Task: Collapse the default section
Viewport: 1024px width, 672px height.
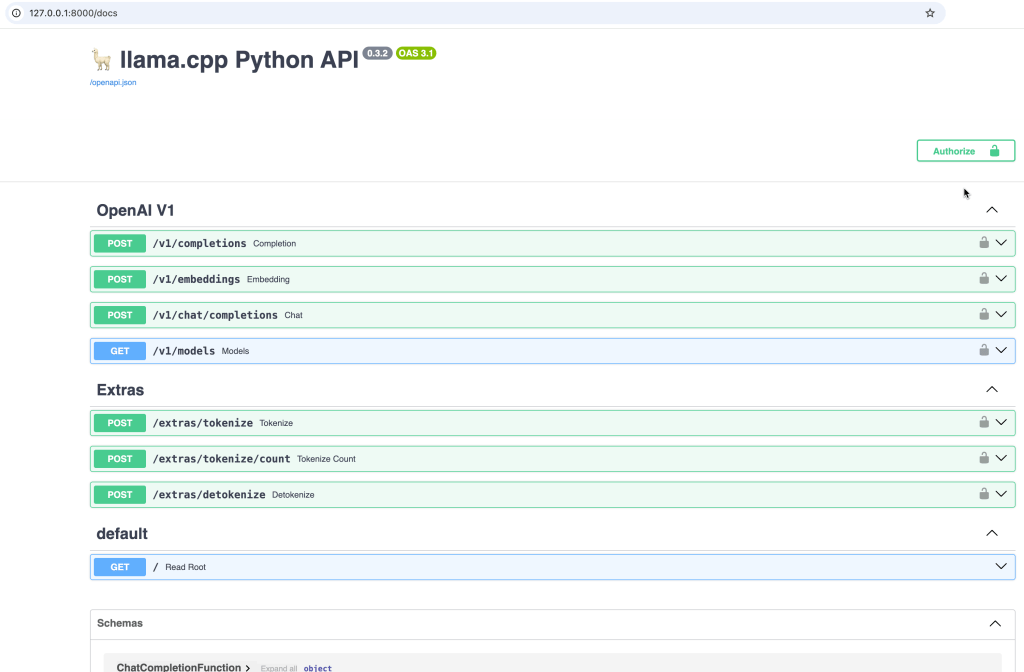Action: coord(992,534)
